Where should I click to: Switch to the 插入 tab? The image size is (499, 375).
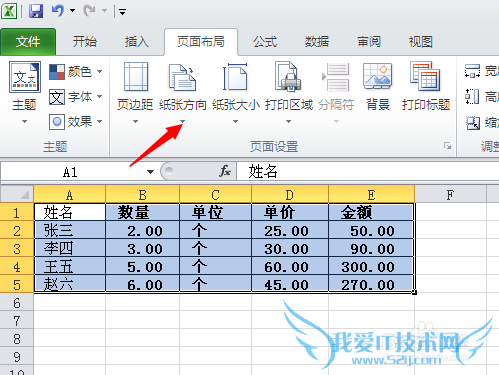137,42
